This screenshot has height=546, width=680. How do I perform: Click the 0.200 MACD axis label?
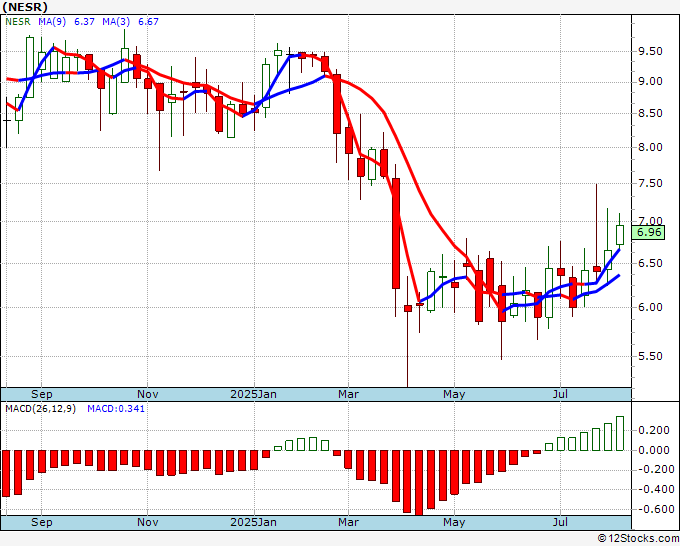[x=654, y=430]
